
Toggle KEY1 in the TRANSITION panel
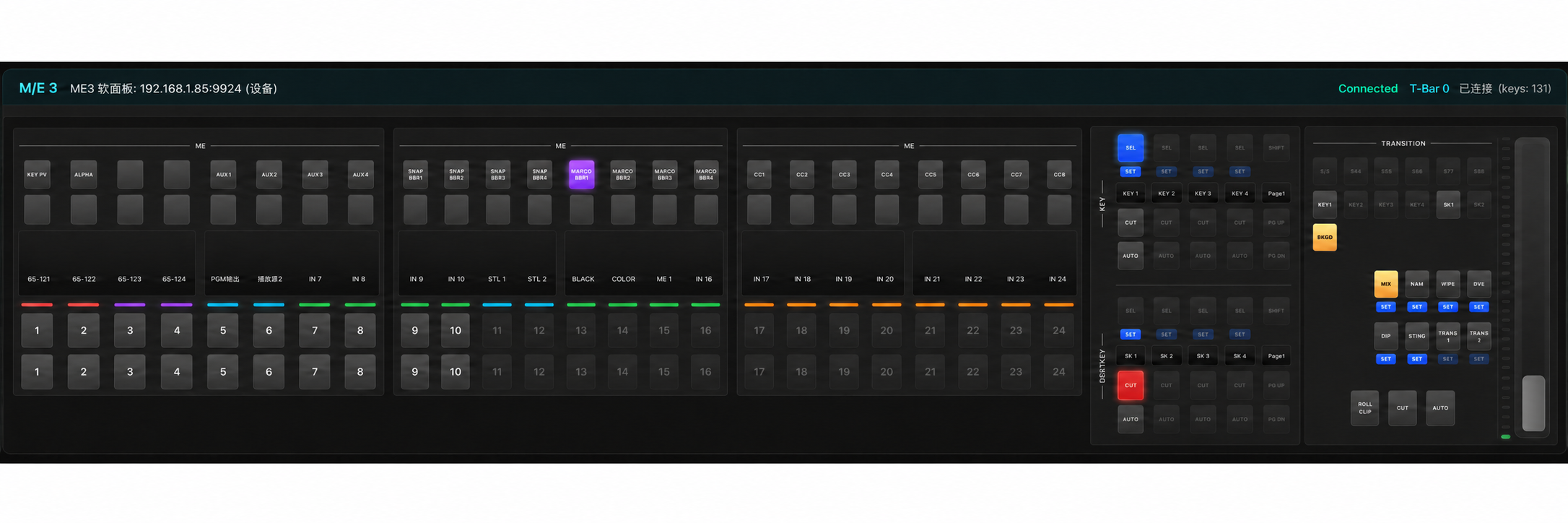(1325, 204)
